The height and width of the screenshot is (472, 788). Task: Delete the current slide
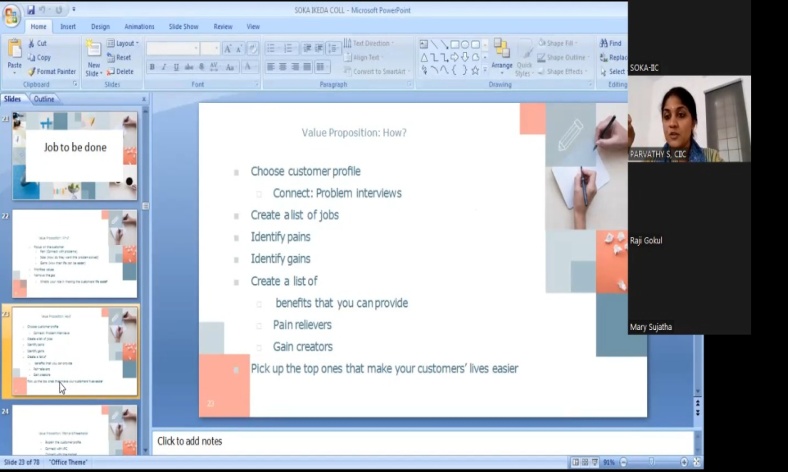click(x=120, y=72)
